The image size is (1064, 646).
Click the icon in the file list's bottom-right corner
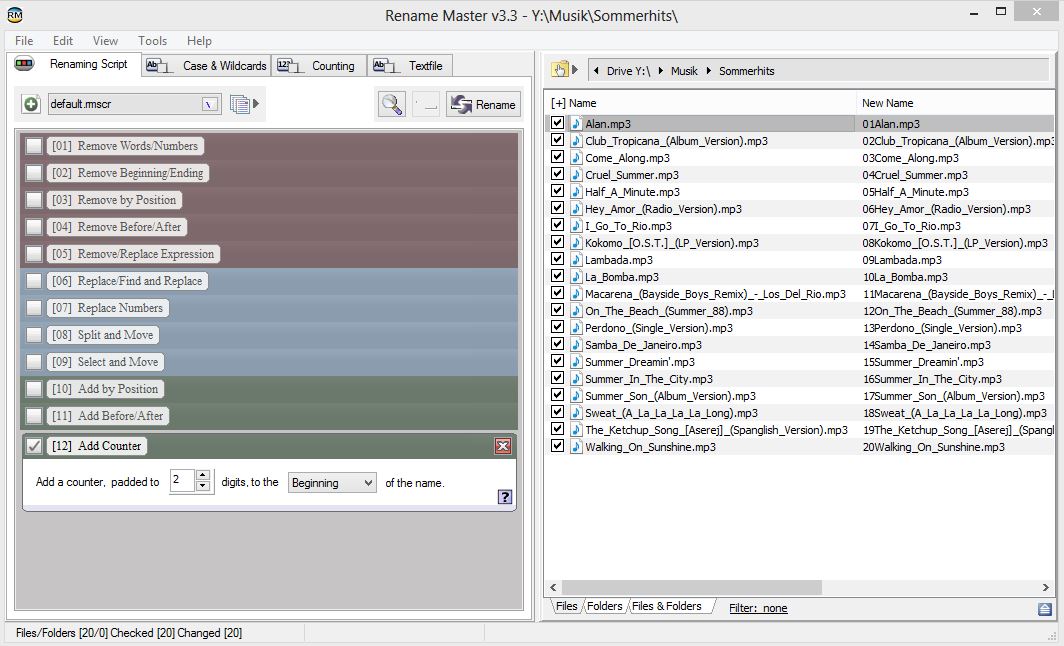(x=1045, y=608)
